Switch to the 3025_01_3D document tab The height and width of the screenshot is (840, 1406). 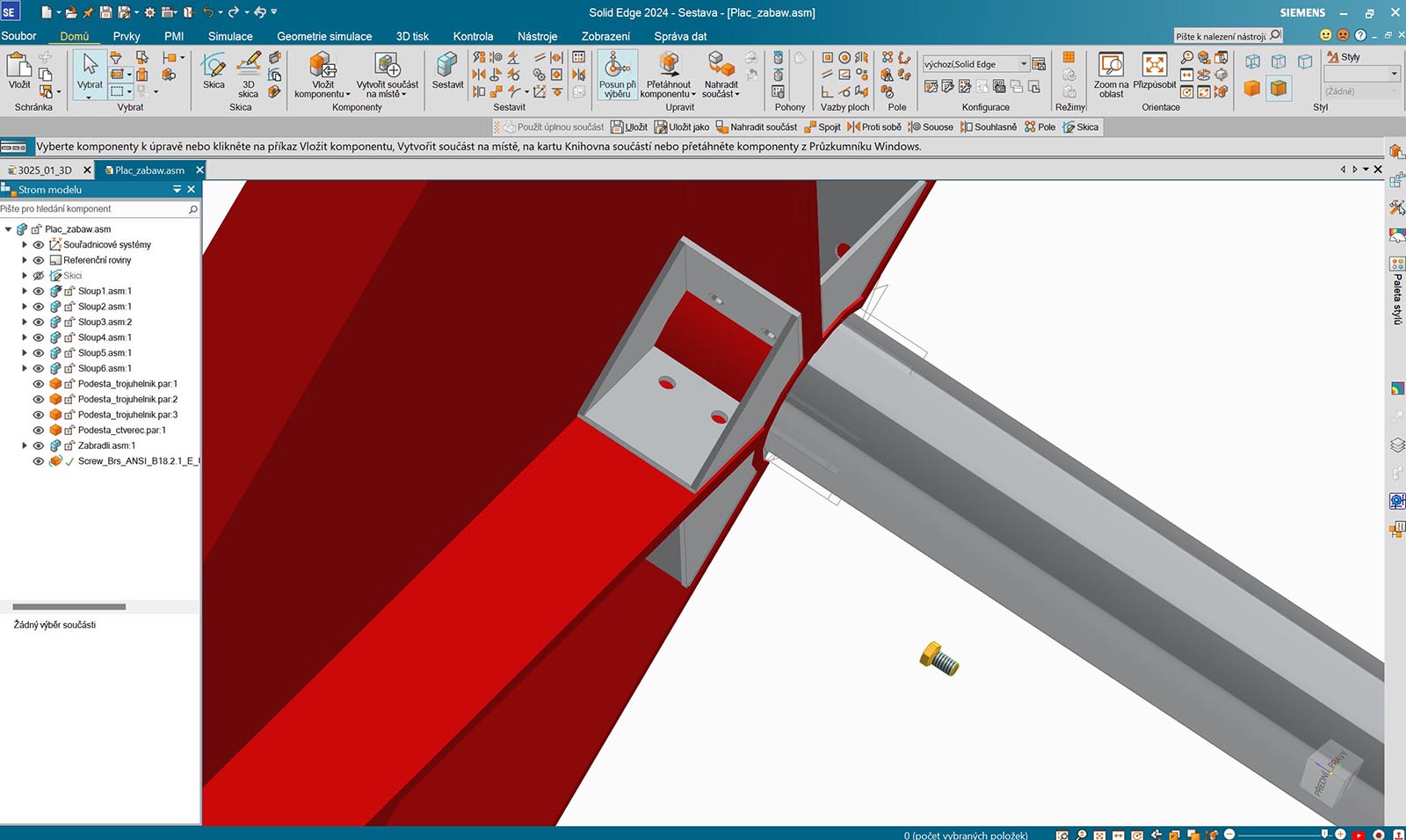point(45,170)
